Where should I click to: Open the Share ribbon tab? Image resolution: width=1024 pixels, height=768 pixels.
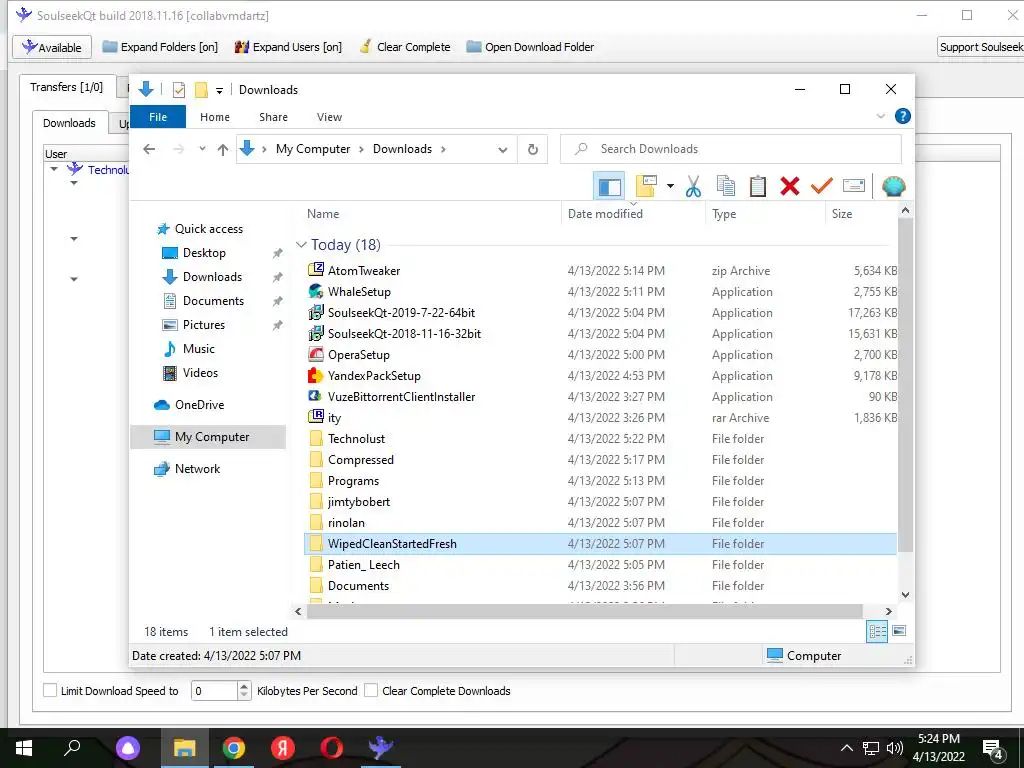pyautogui.click(x=273, y=117)
